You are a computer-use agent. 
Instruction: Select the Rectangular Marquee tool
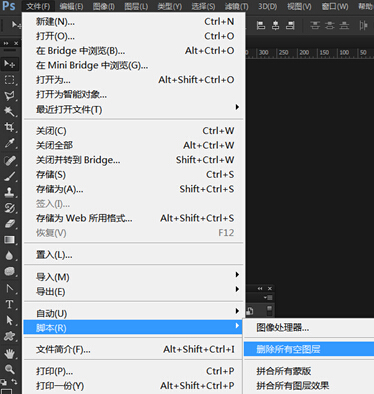pyautogui.click(x=9, y=80)
